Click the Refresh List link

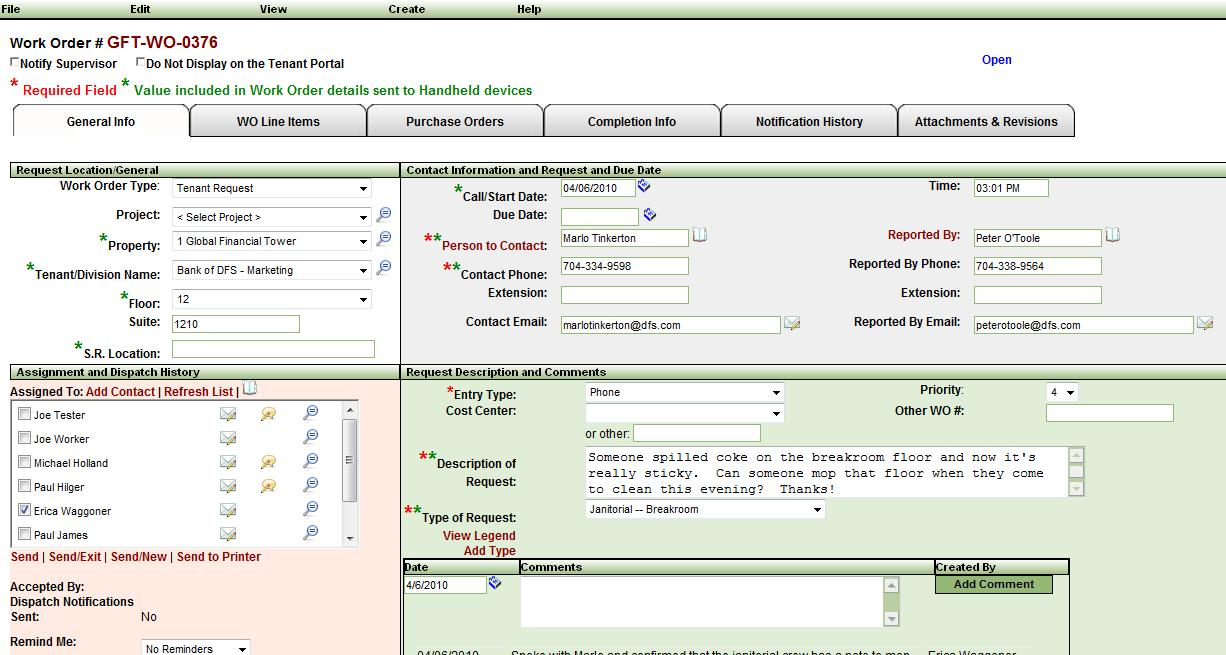(x=198, y=392)
